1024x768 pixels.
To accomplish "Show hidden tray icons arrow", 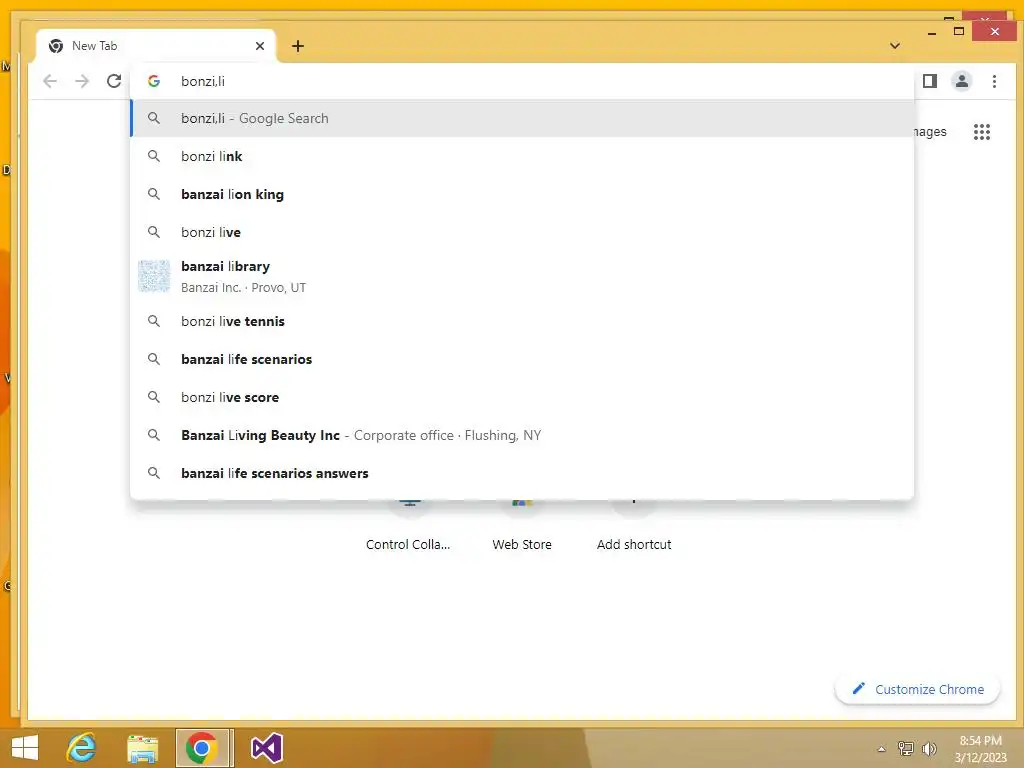I will click(x=881, y=749).
